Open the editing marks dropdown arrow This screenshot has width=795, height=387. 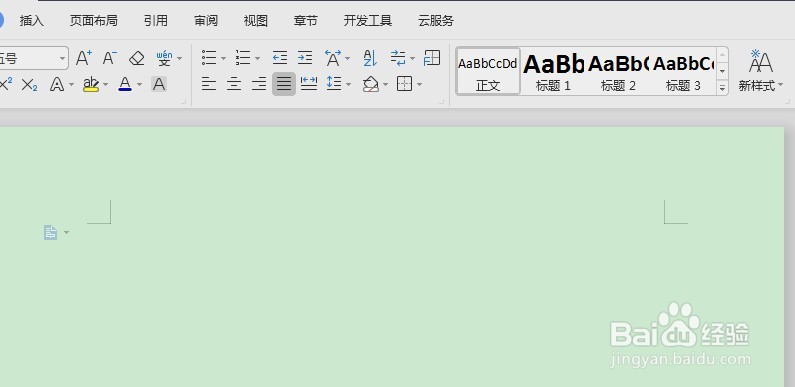pos(412,59)
